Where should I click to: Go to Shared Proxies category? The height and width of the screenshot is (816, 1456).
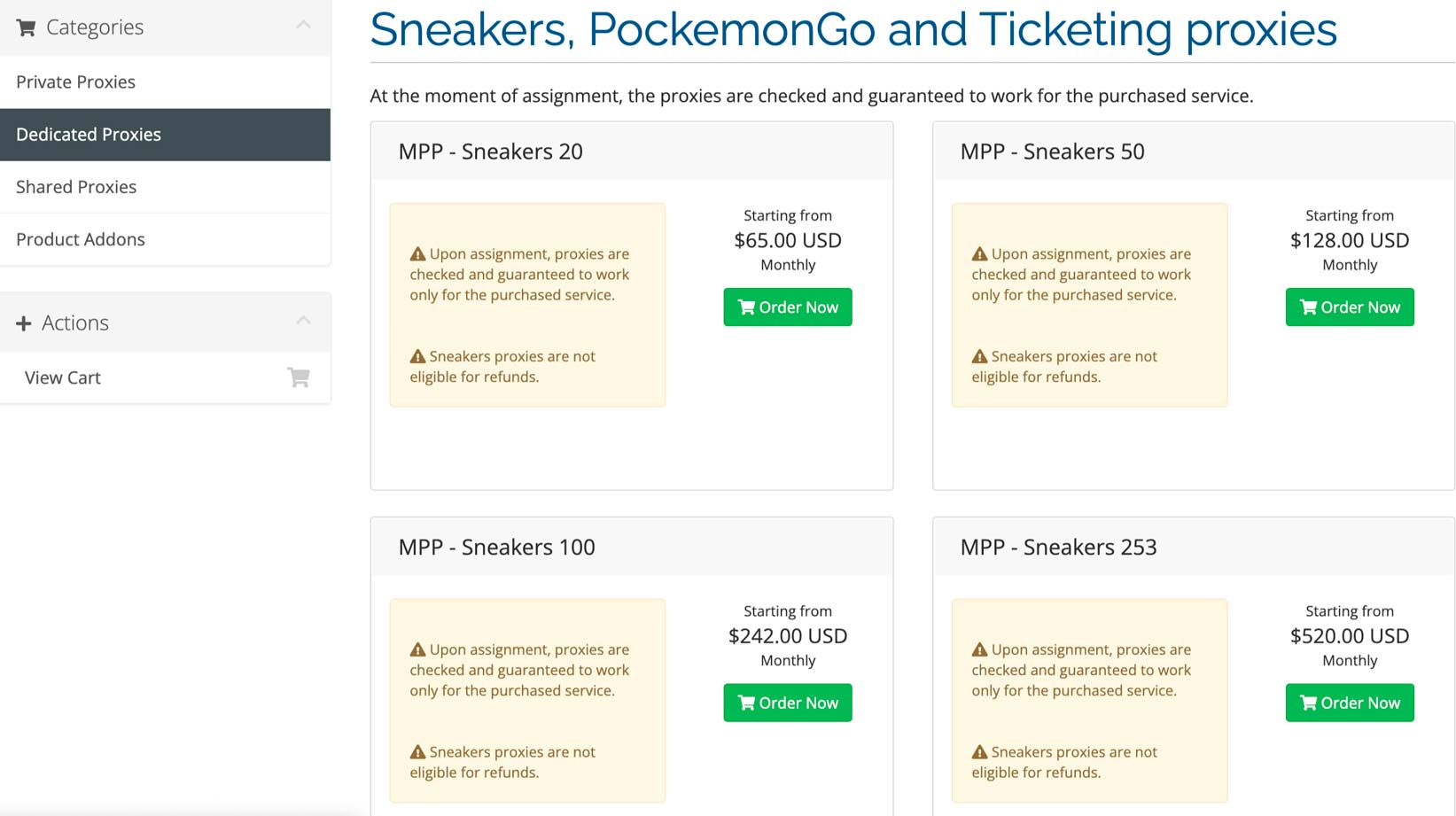coord(76,187)
